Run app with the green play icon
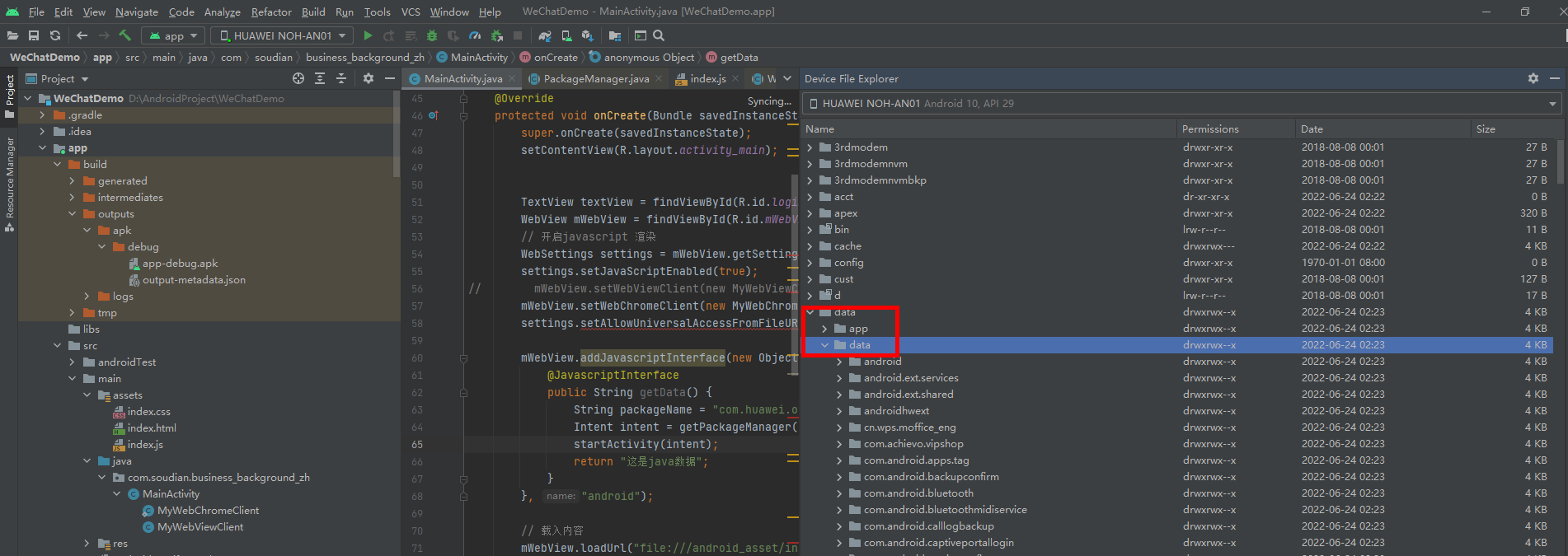 [369, 35]
